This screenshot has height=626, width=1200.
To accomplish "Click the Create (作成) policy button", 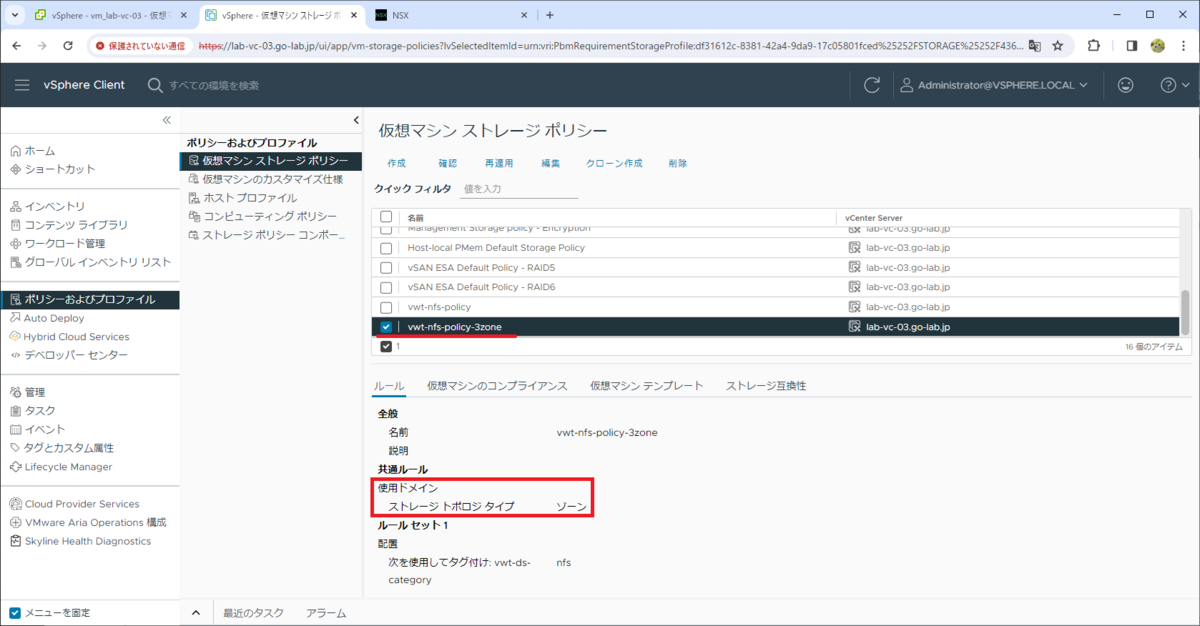I will coord(396,163).
